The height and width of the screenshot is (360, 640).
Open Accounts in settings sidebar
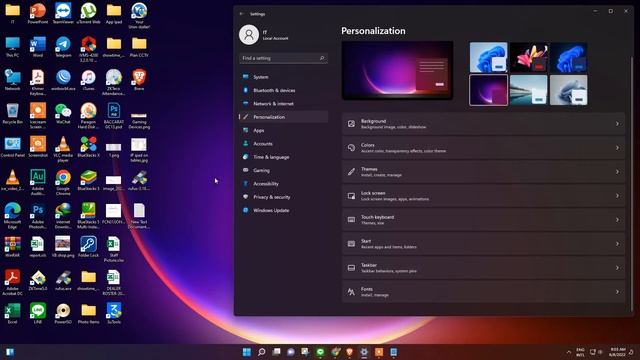[x=283, y=144]
